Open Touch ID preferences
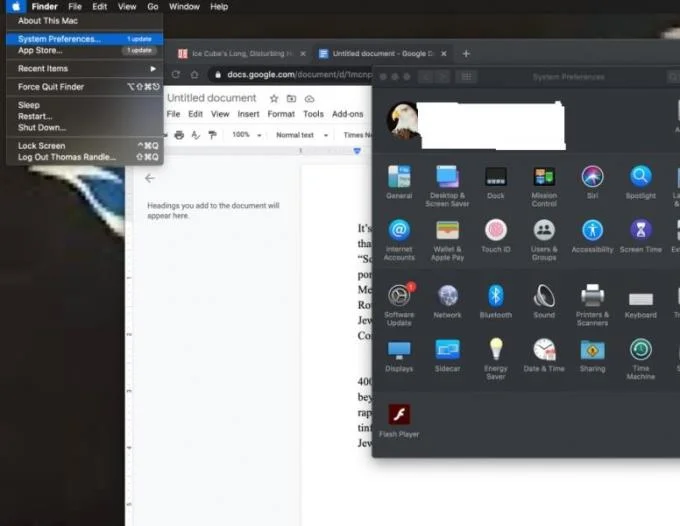The height and width of the screenshot is (526, 680). click(496, 236)
